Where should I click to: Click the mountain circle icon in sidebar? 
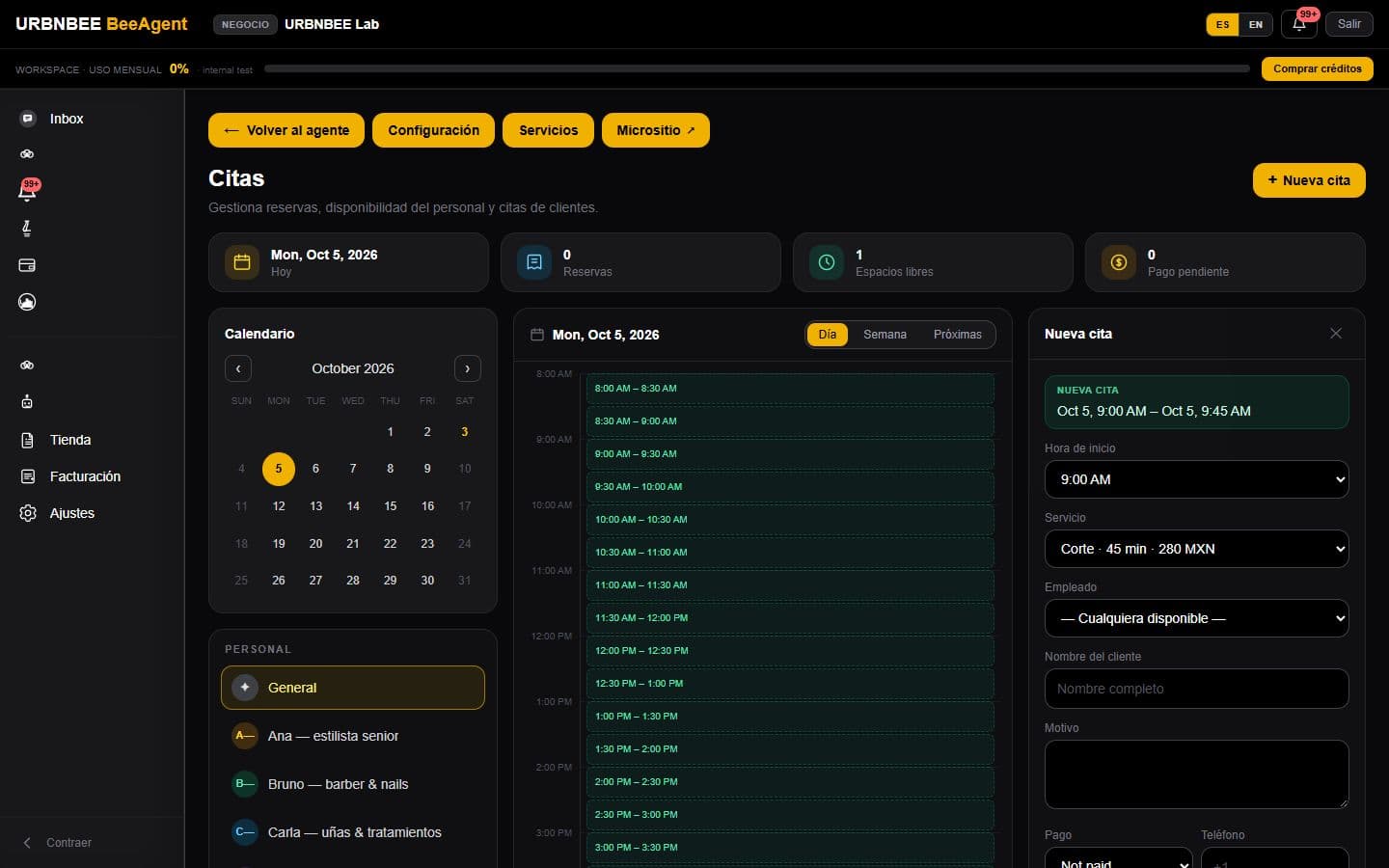27,302
